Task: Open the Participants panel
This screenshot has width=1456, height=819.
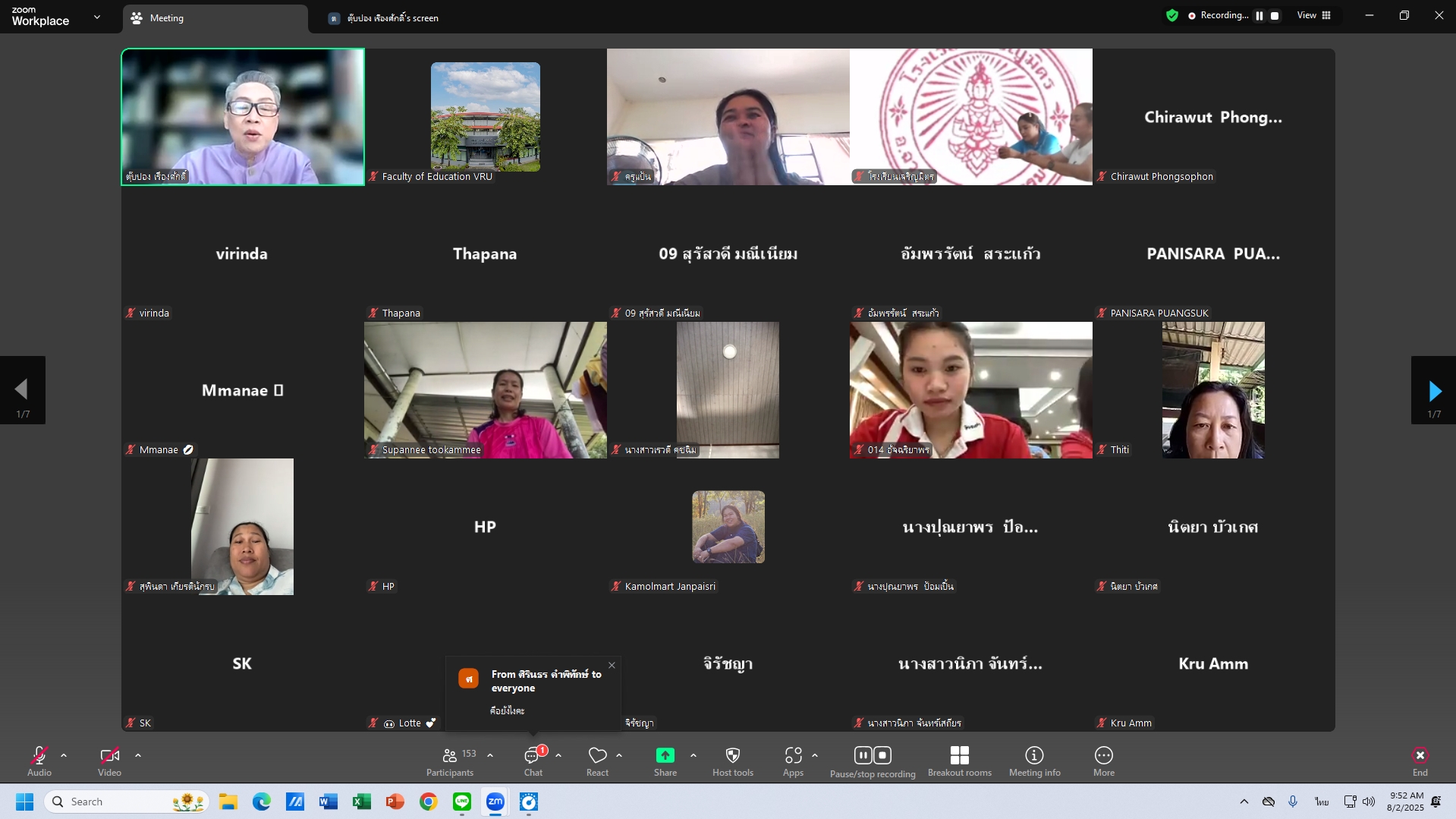Action: (450, 761)
